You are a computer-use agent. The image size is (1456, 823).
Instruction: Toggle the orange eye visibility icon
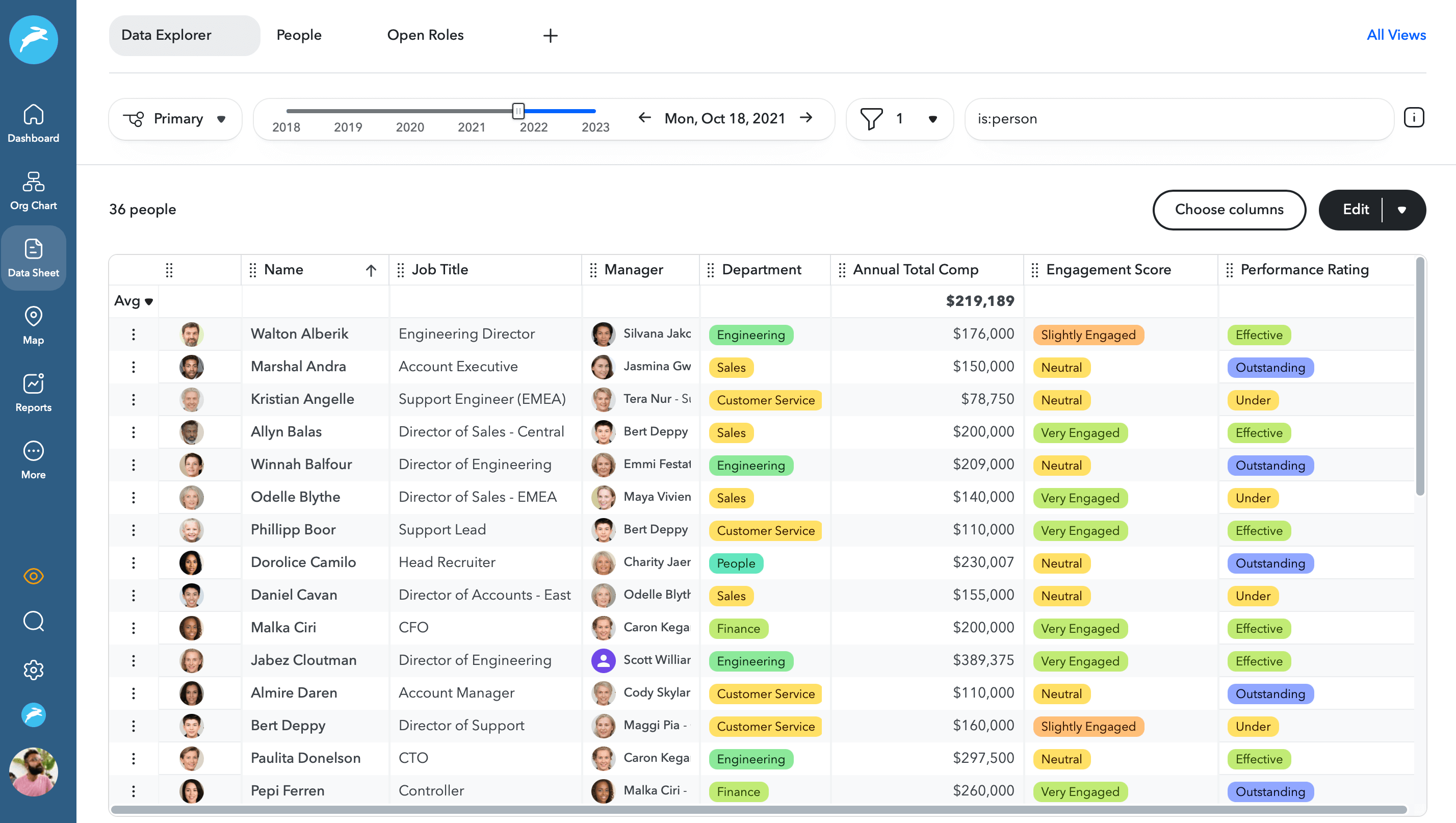[33, 576]
